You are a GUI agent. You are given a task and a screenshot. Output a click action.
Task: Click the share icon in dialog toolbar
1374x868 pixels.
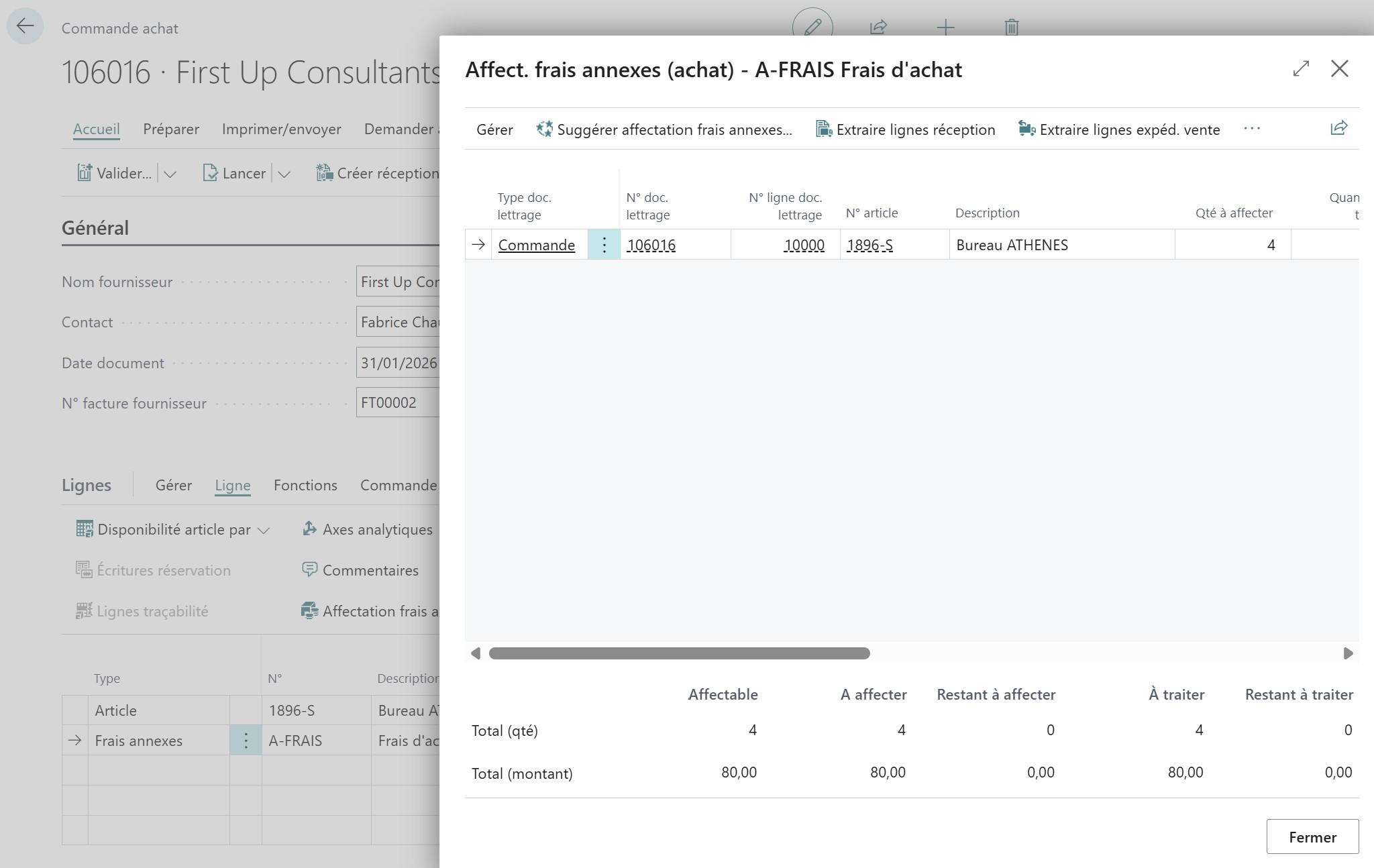tap(1338, 128)
